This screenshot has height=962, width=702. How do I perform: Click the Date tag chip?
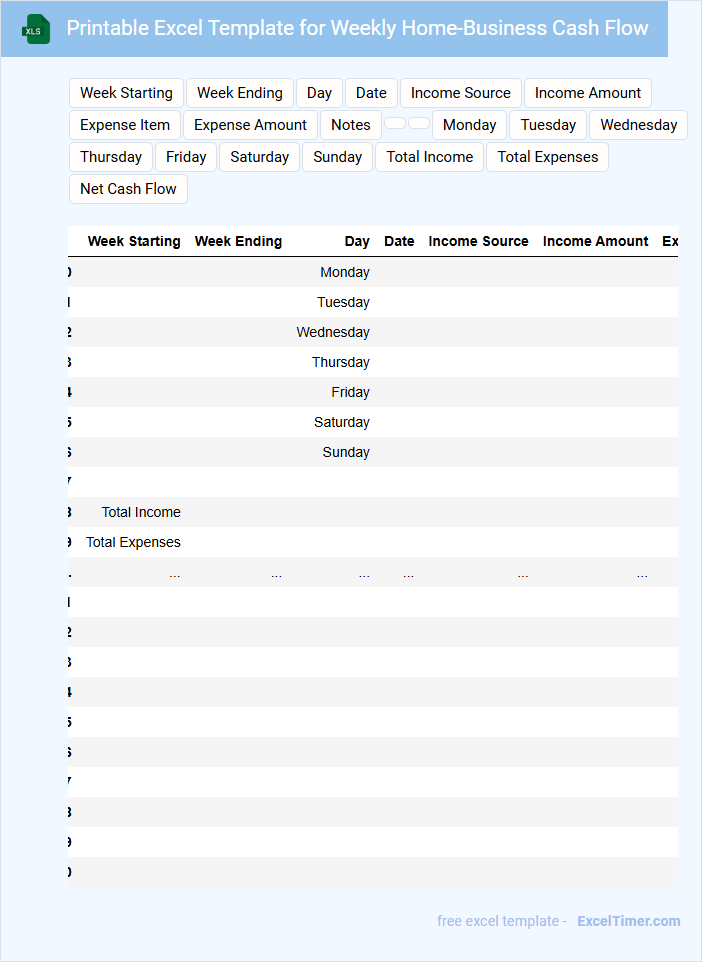(371, 93)
